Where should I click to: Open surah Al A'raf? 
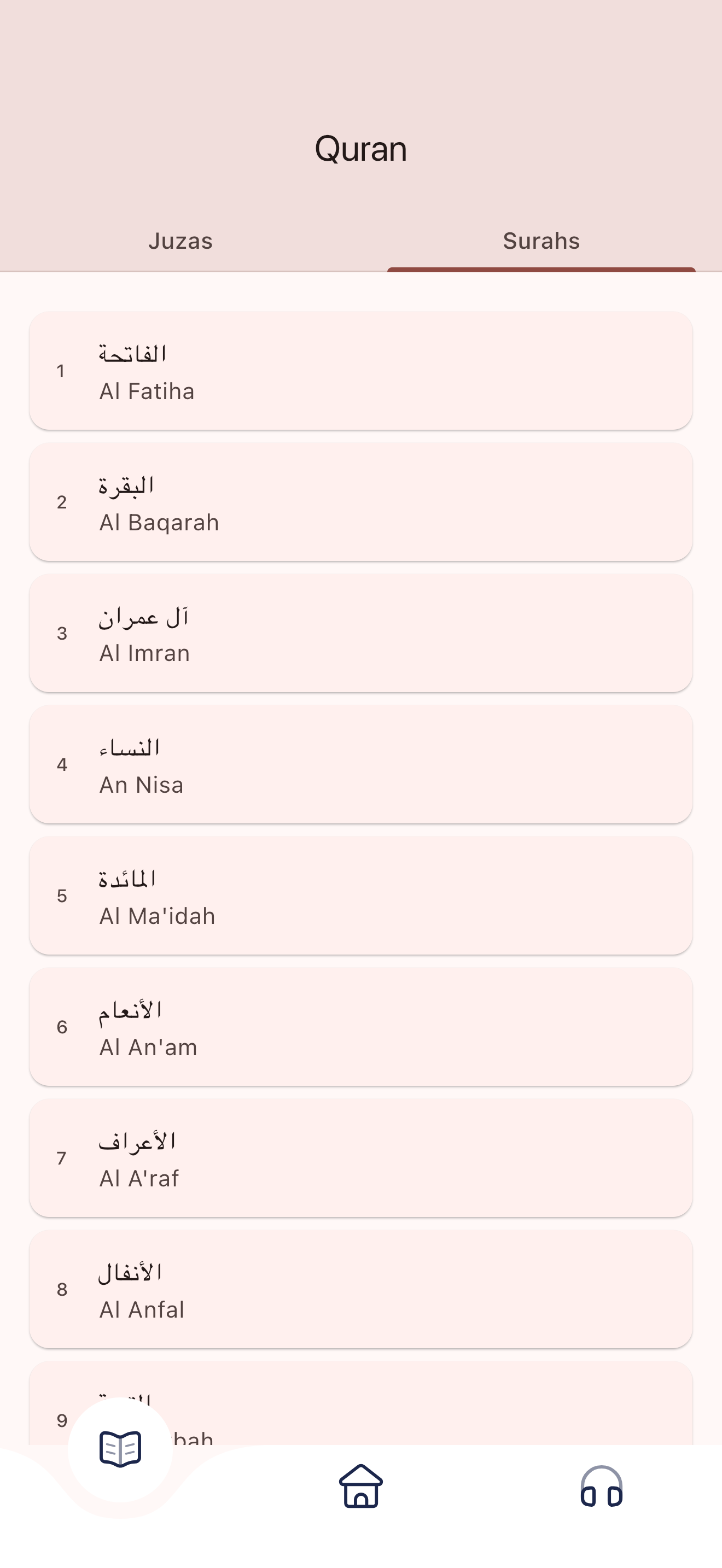click(x=361, y=1158)
